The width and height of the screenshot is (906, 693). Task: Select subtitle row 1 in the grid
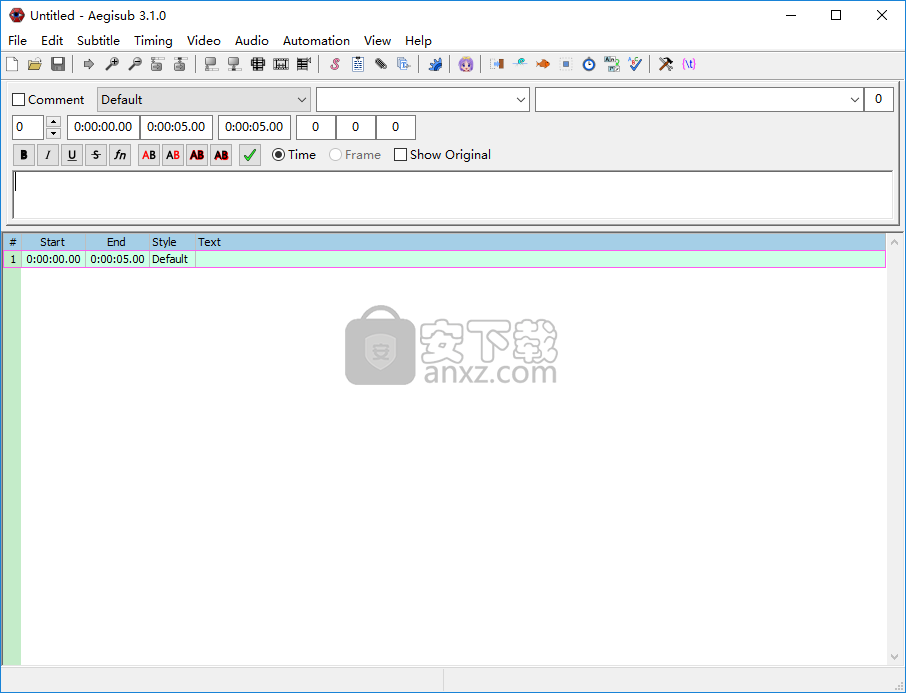pos(444,259)
